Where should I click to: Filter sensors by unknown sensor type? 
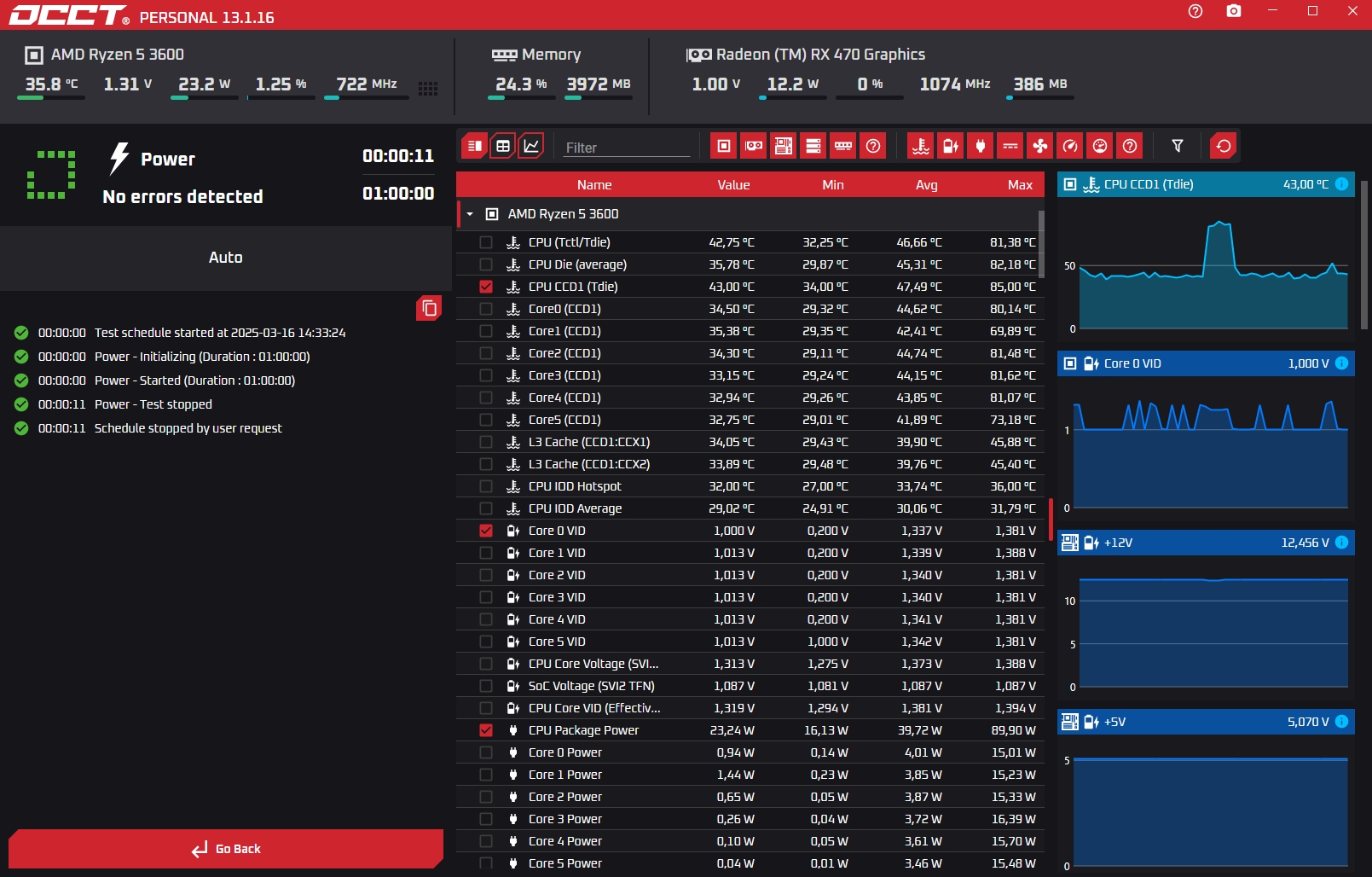click(x=1130, y=146)
